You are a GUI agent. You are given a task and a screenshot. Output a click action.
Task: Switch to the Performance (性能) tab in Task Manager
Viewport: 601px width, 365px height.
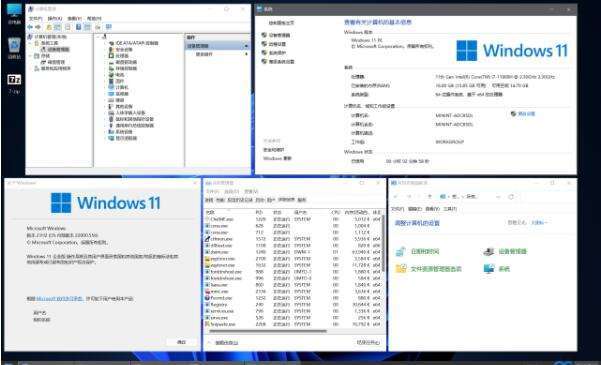click(219, 200)
